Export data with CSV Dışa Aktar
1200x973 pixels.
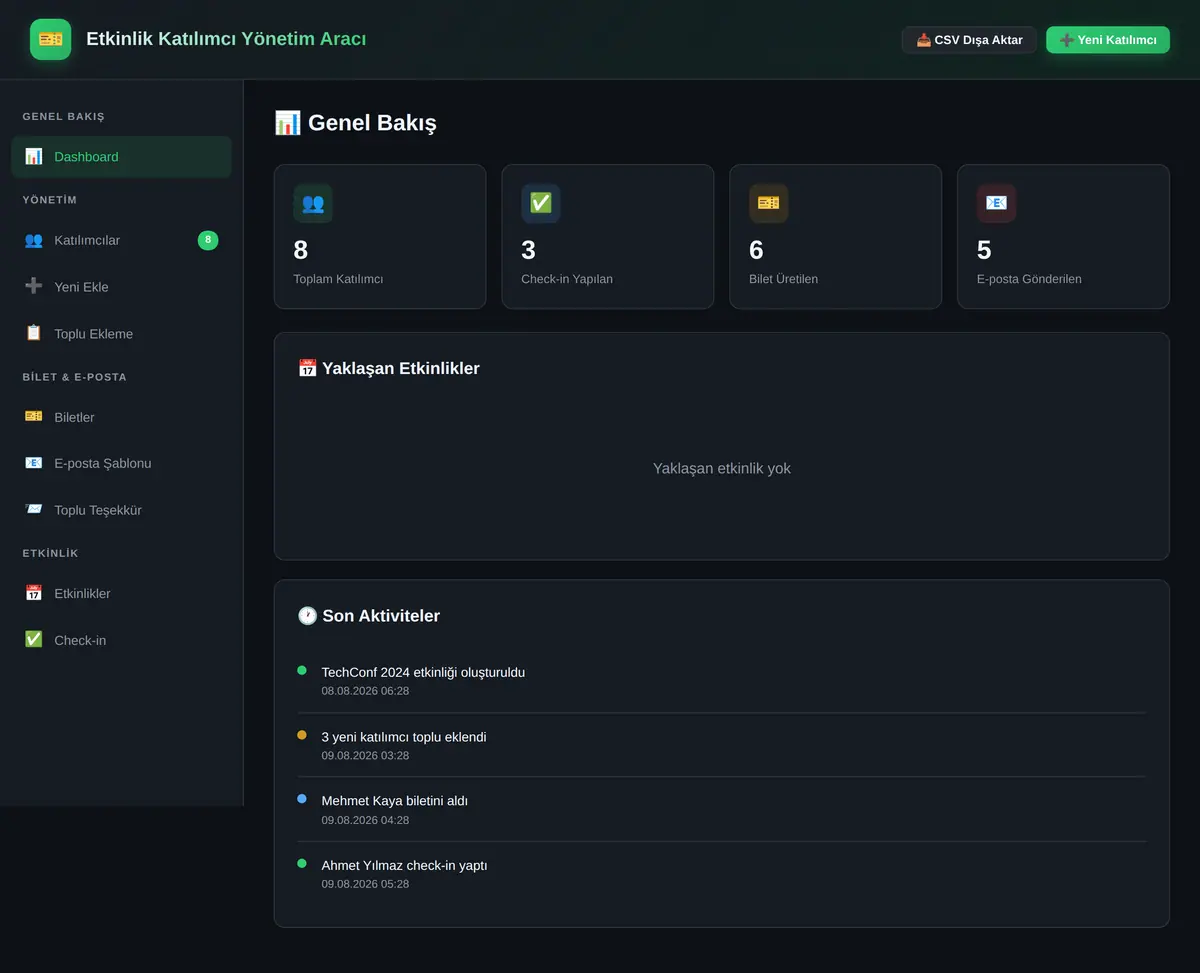tap(969, 40)
